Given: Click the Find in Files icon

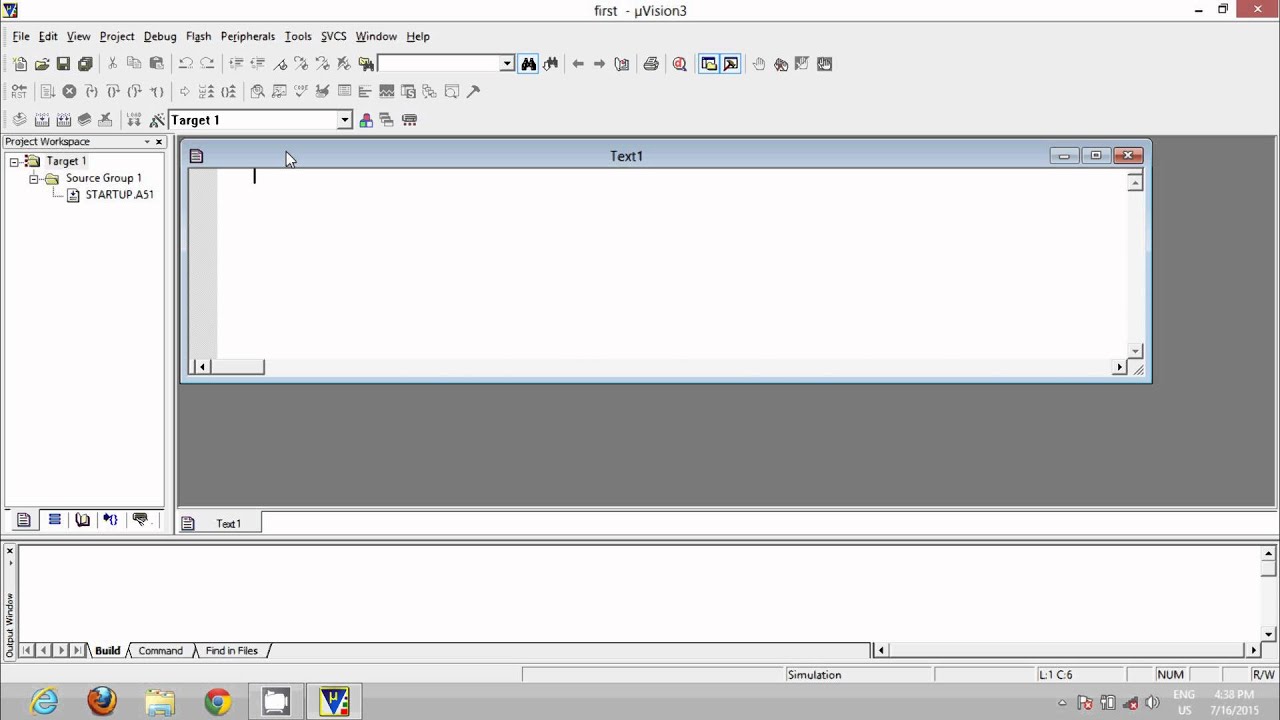Looking at the screenshot, I should point(366,64).
